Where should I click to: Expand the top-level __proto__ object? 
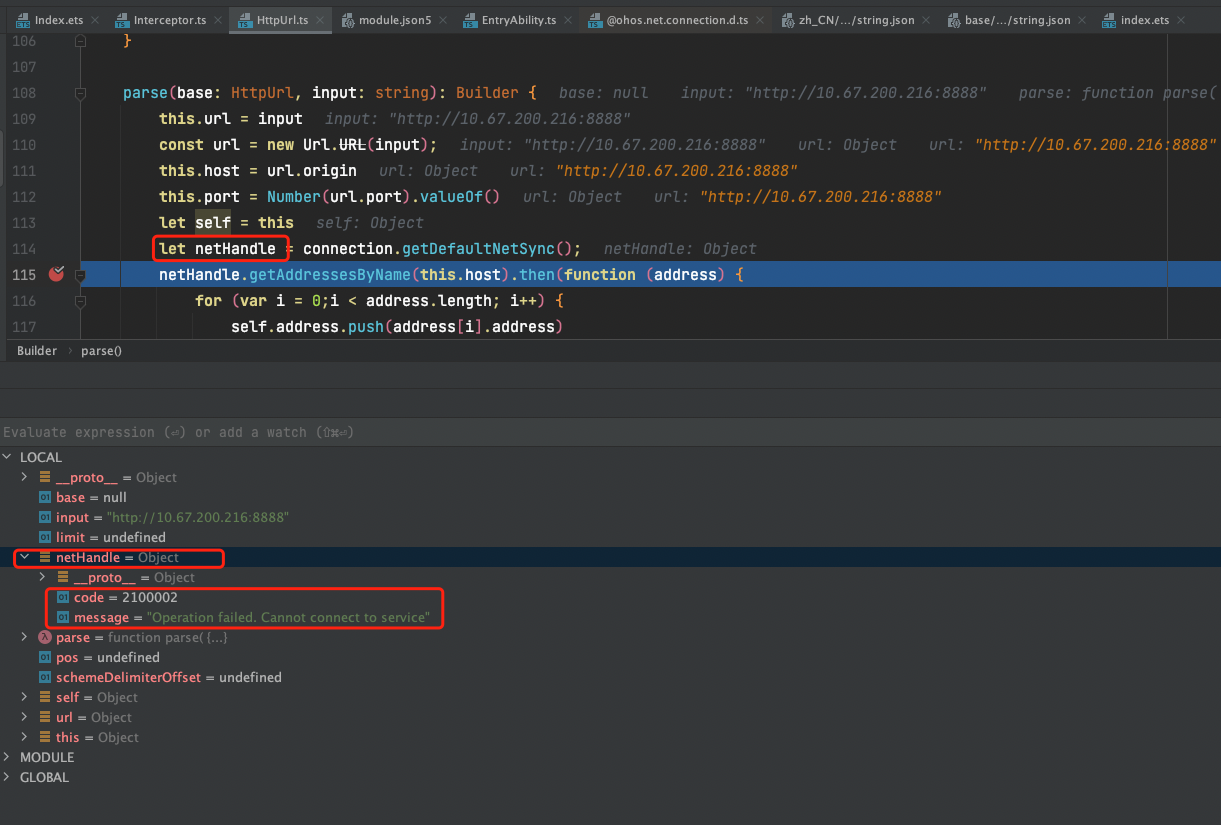tap(25, 477)
